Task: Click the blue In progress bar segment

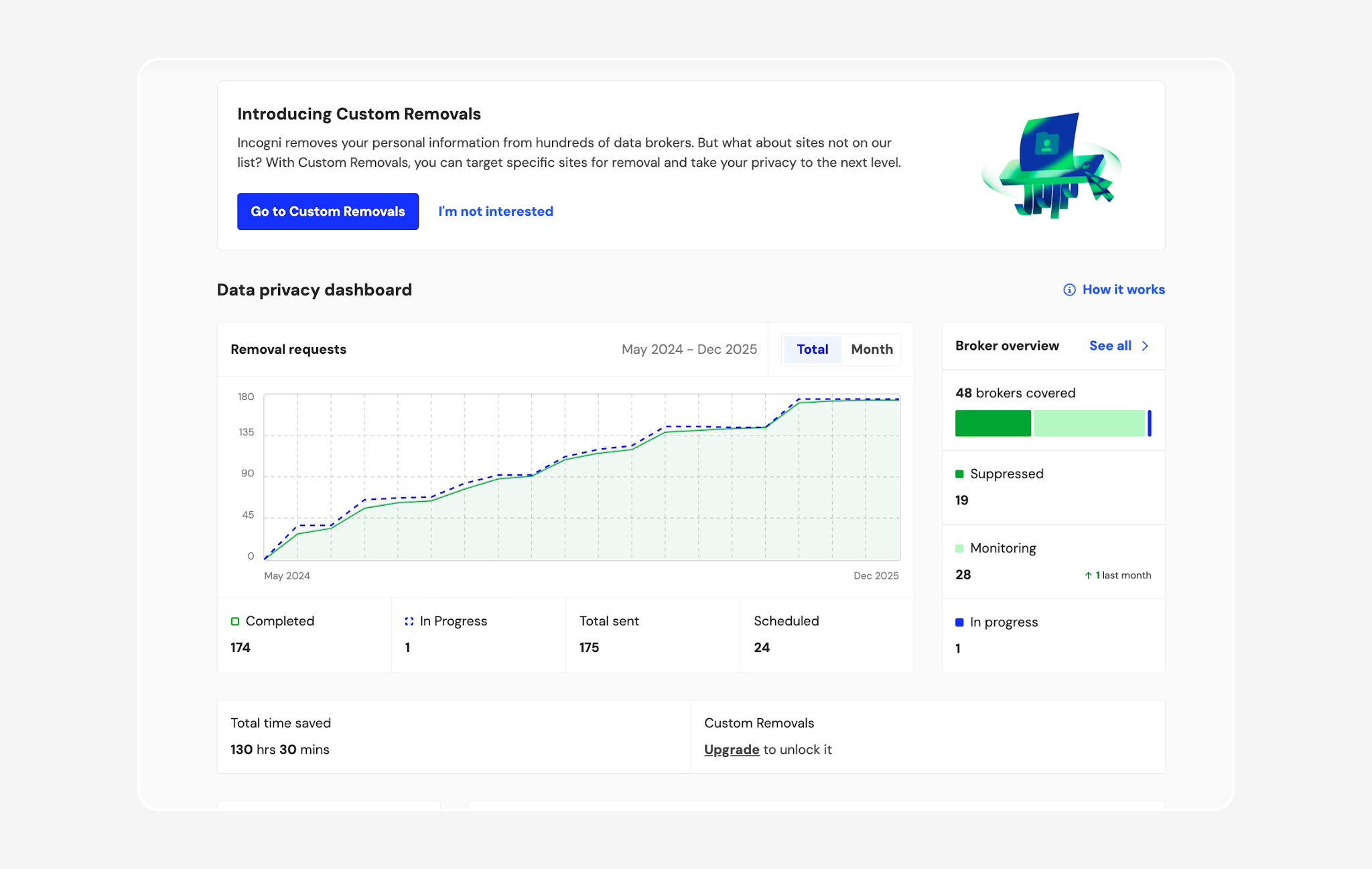Action: coord(1150,423)
